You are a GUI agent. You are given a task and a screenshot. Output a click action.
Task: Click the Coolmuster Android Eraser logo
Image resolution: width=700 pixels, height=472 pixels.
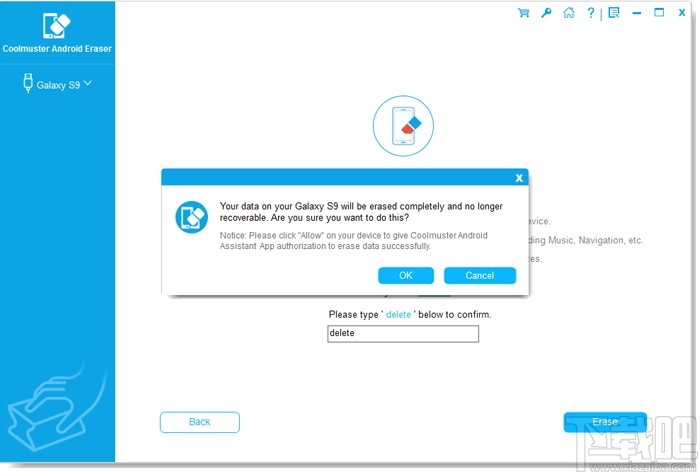coord(57,26)
